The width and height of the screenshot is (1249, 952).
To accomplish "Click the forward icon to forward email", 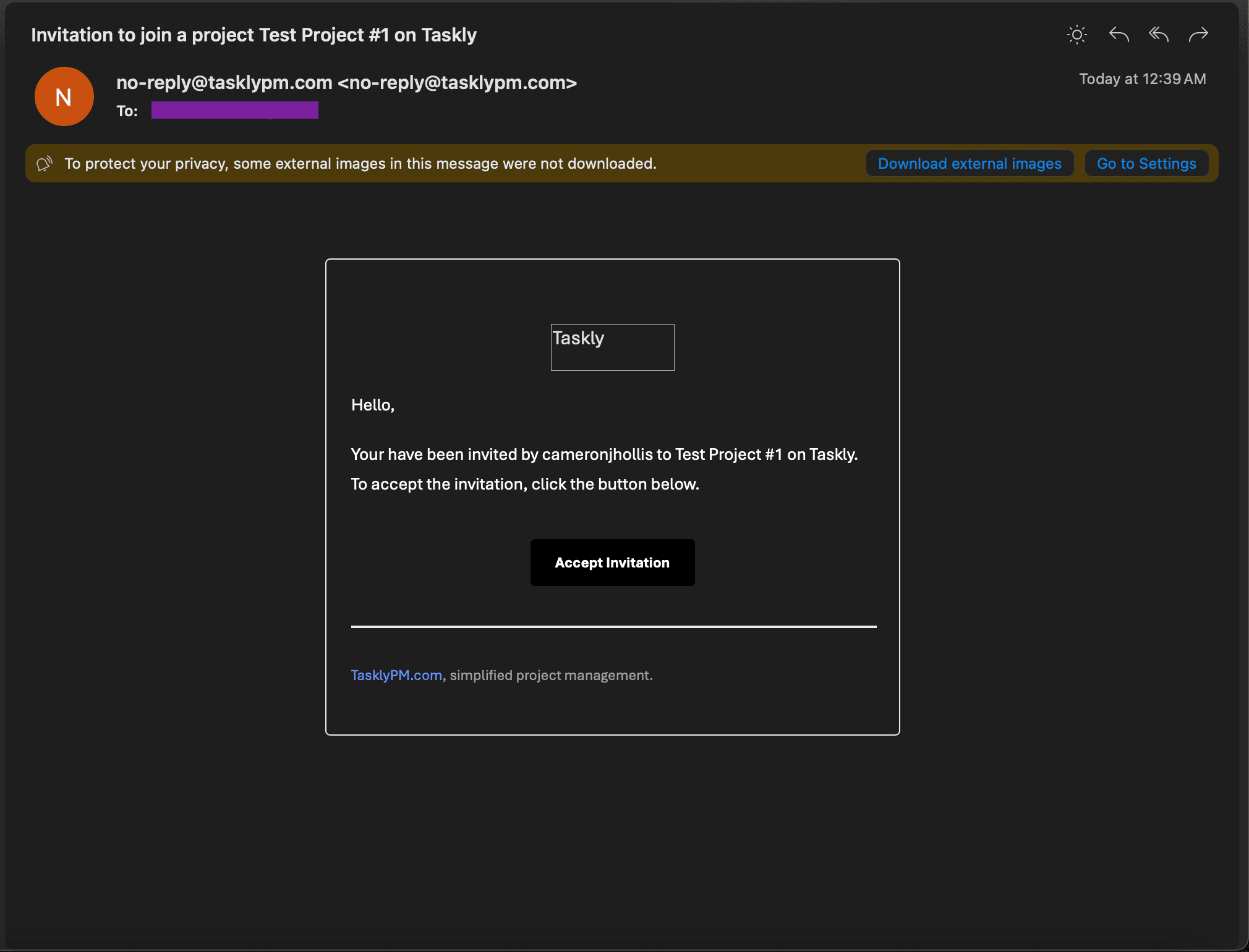I will click(1198, 33).
